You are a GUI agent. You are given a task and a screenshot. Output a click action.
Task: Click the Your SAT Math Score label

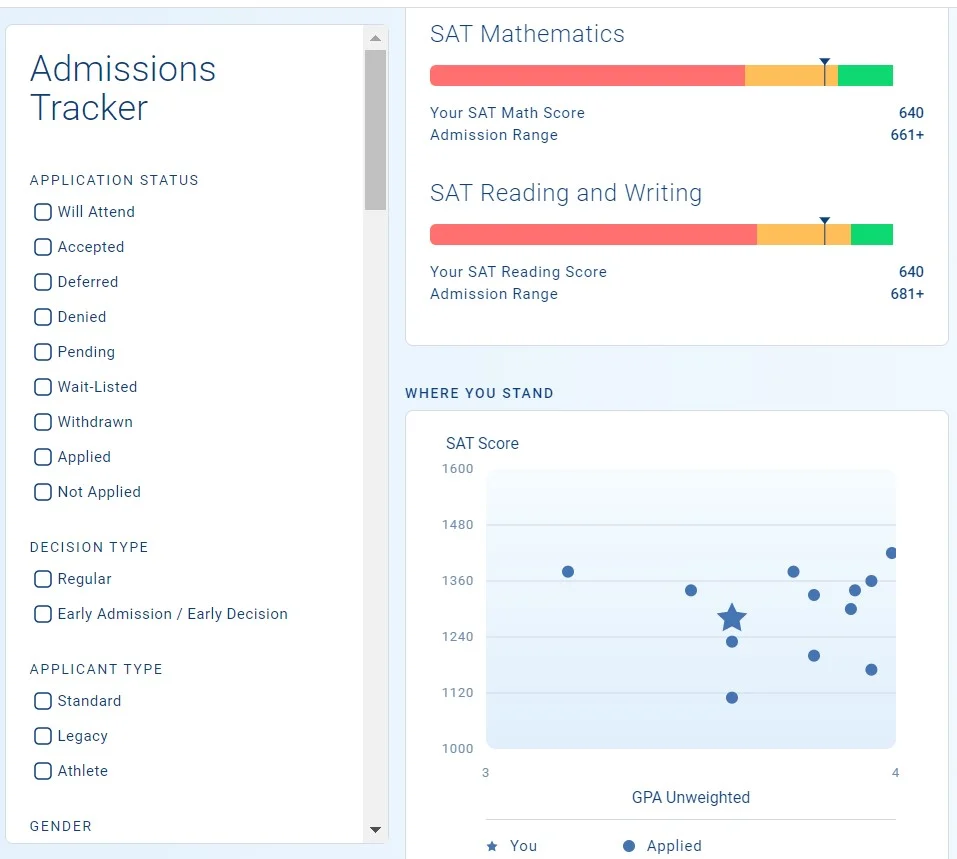(507, 113)
